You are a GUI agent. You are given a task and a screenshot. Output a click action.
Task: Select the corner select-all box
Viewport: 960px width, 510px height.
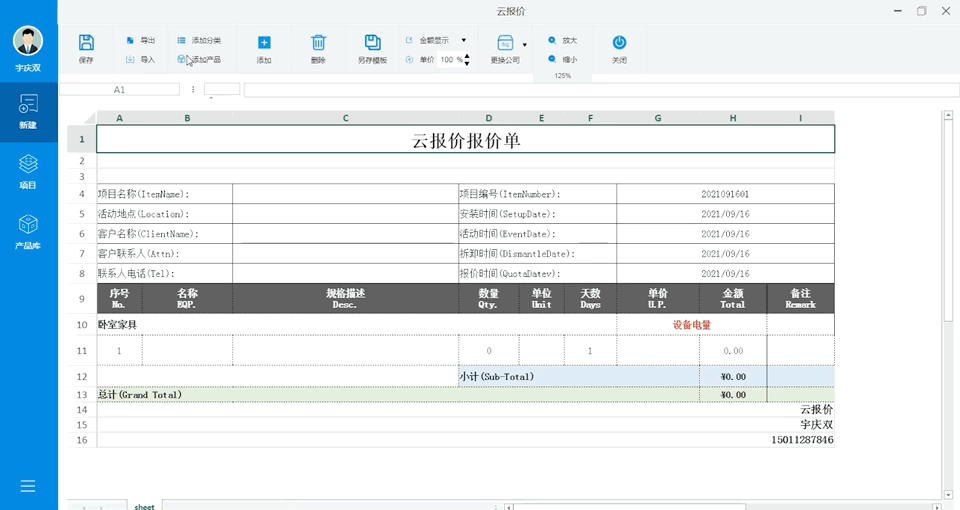tap(82, 118)
